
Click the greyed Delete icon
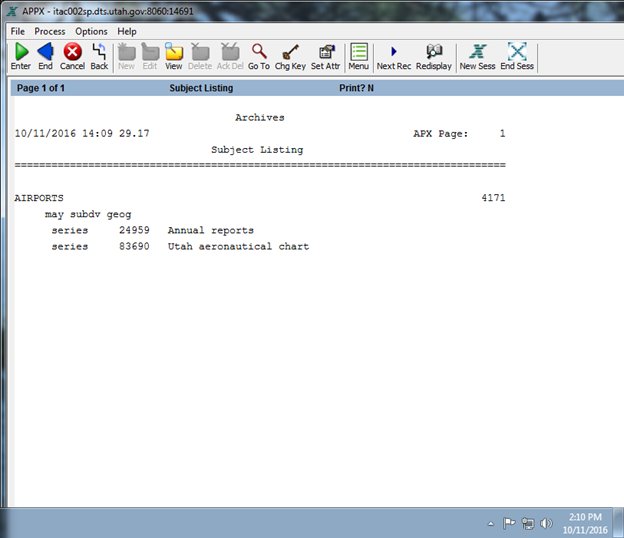200,52
